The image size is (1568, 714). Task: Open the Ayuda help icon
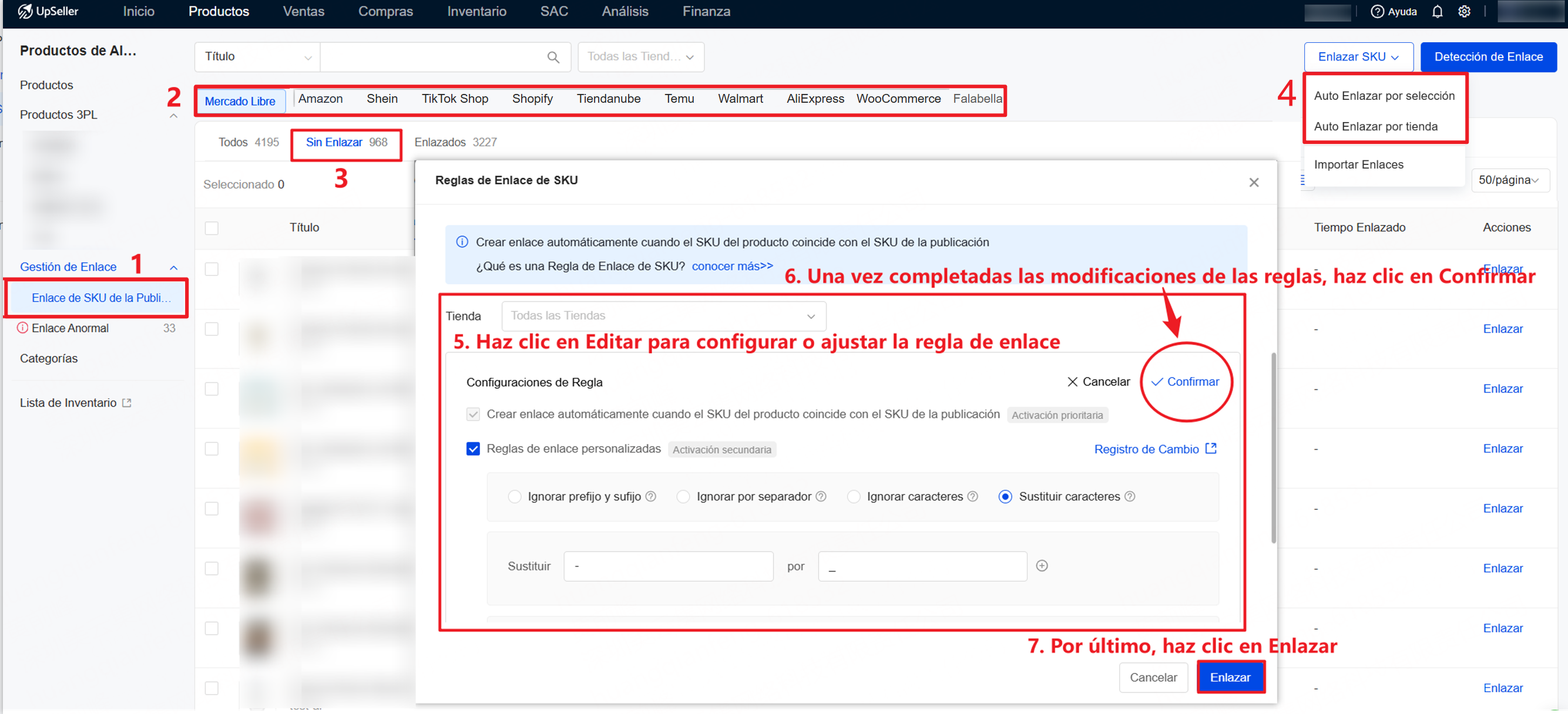[1377, 12]
